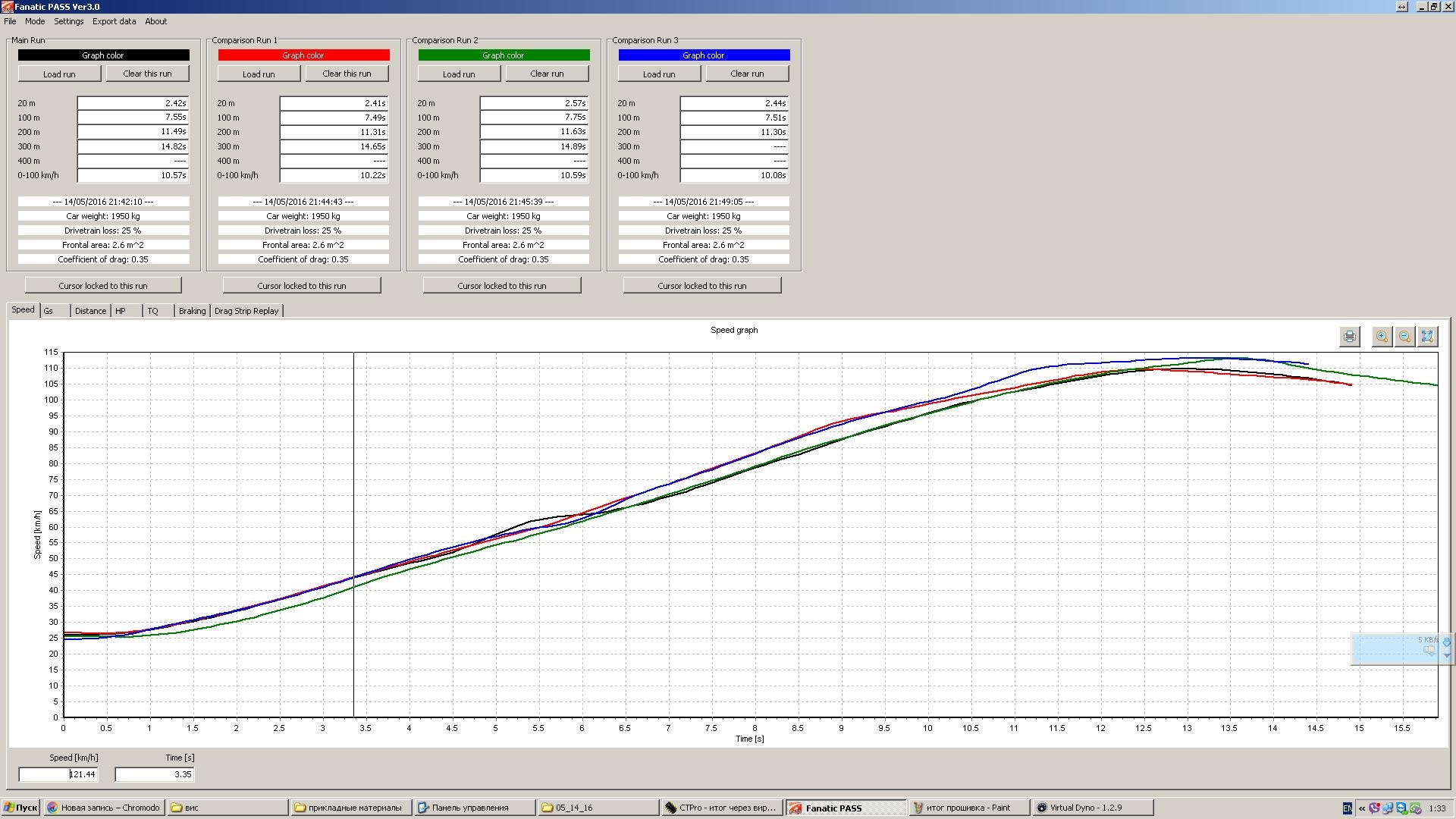Open the File menu
This screenshot has width=1456, height=819.
tap(10, 21)
